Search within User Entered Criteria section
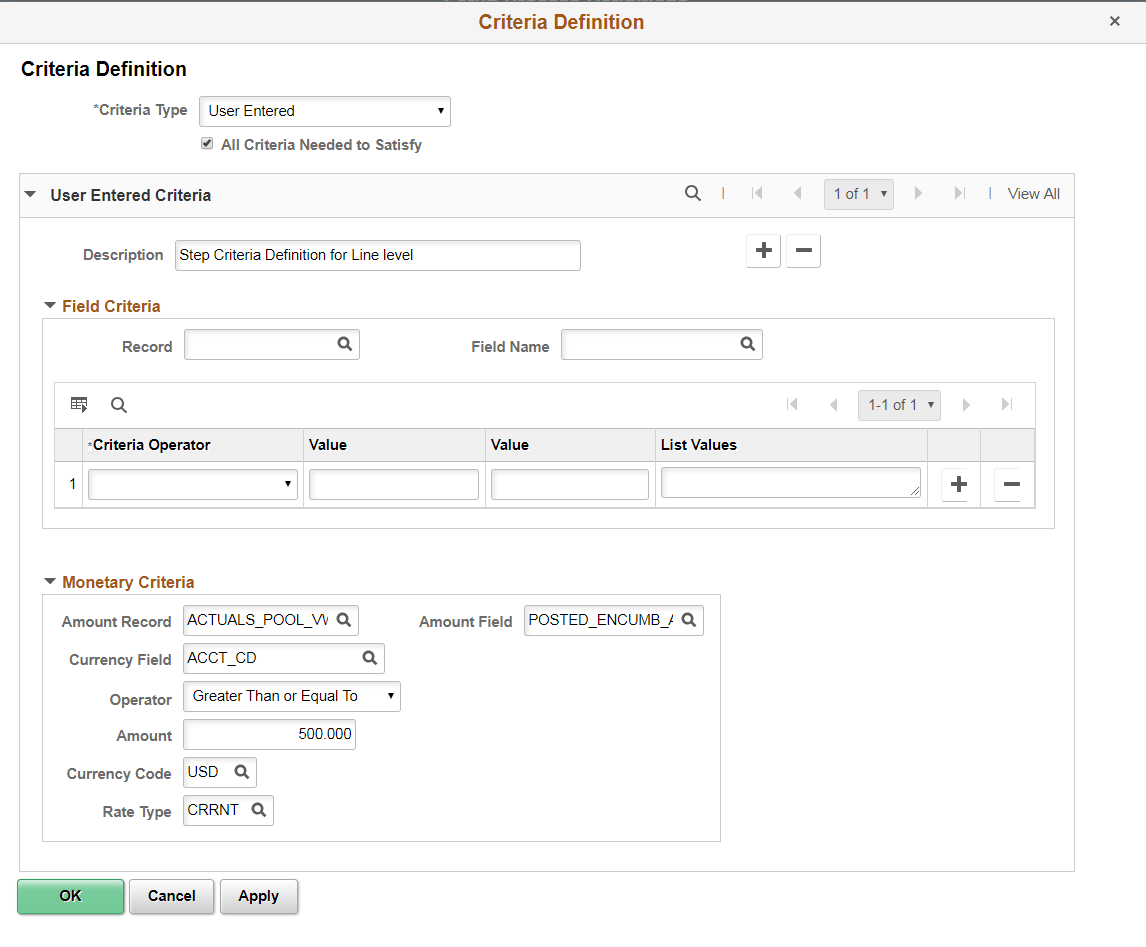Viewport: 1146px width, 947px height. (693, 193)
